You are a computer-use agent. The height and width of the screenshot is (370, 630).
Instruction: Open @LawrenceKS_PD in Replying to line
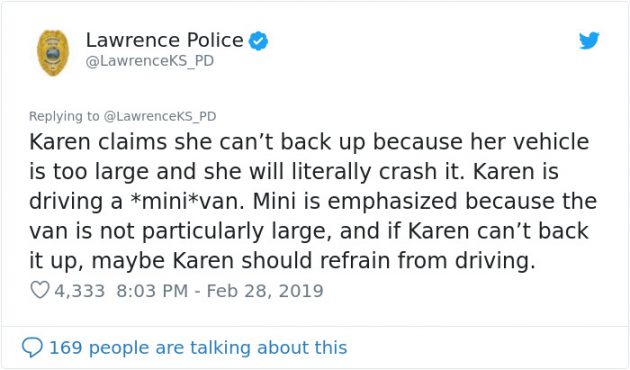tap(160, 116)
